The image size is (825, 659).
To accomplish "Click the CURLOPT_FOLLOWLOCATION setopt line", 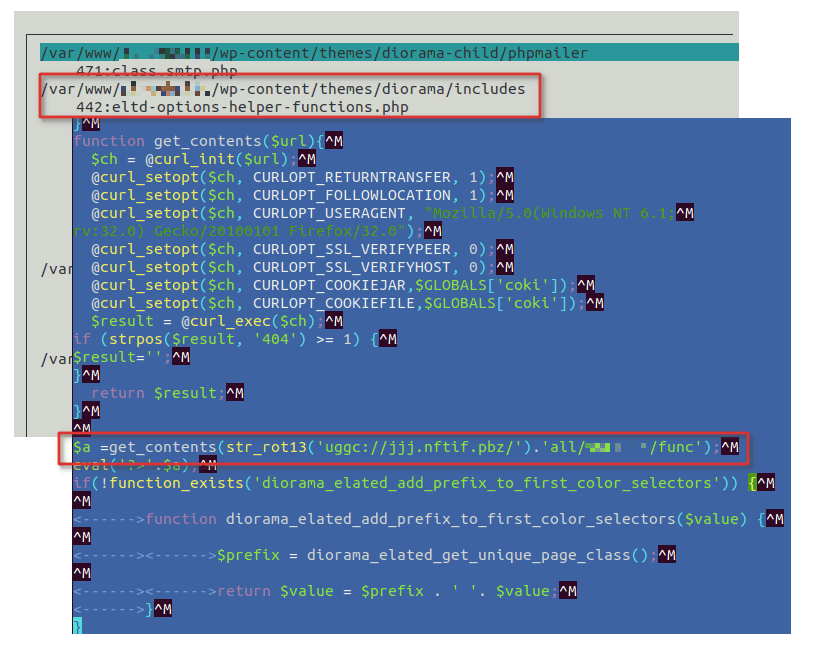I will (x=302, y=195).
